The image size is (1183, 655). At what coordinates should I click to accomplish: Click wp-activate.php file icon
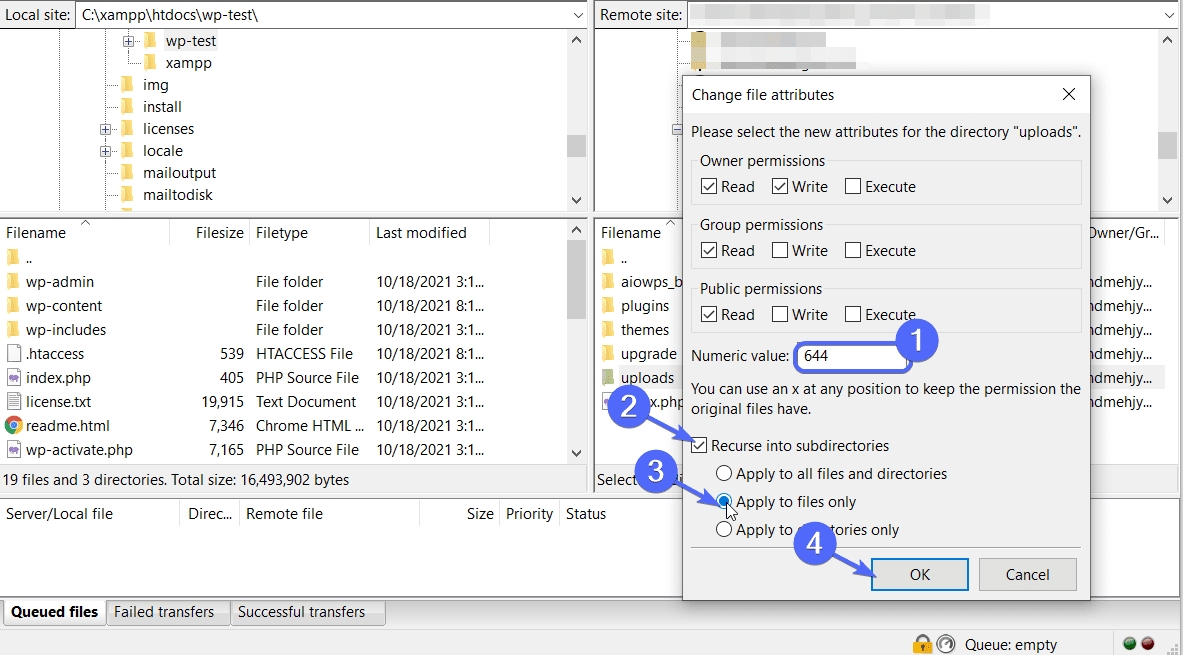pos(13,450)
